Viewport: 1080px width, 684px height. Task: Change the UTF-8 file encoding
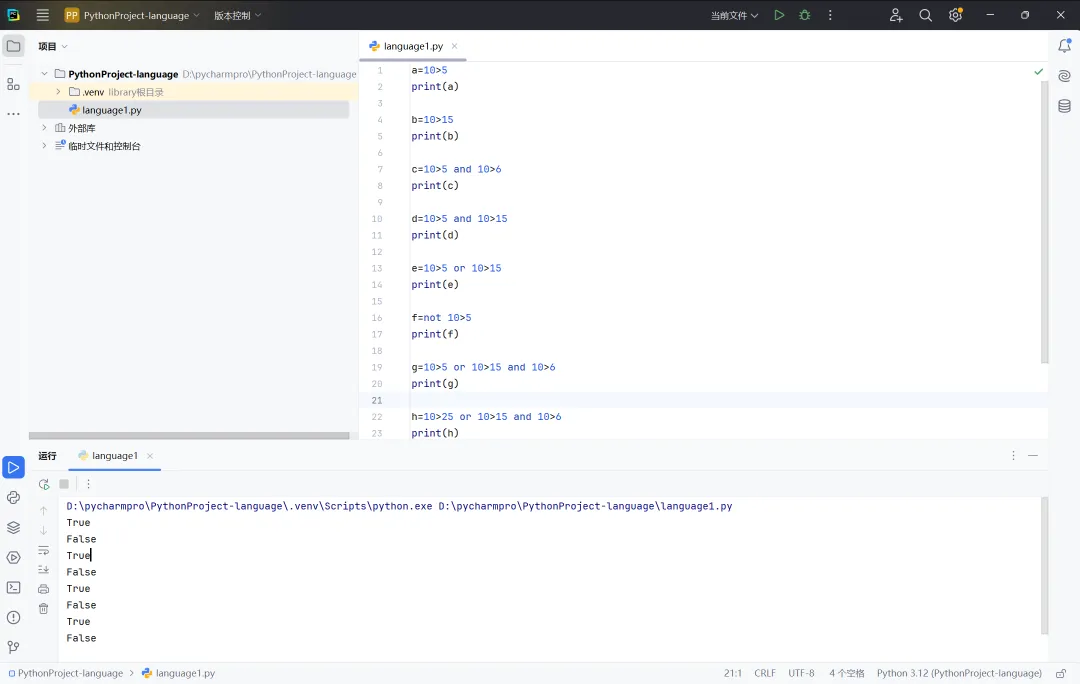(x=801, y=674)
